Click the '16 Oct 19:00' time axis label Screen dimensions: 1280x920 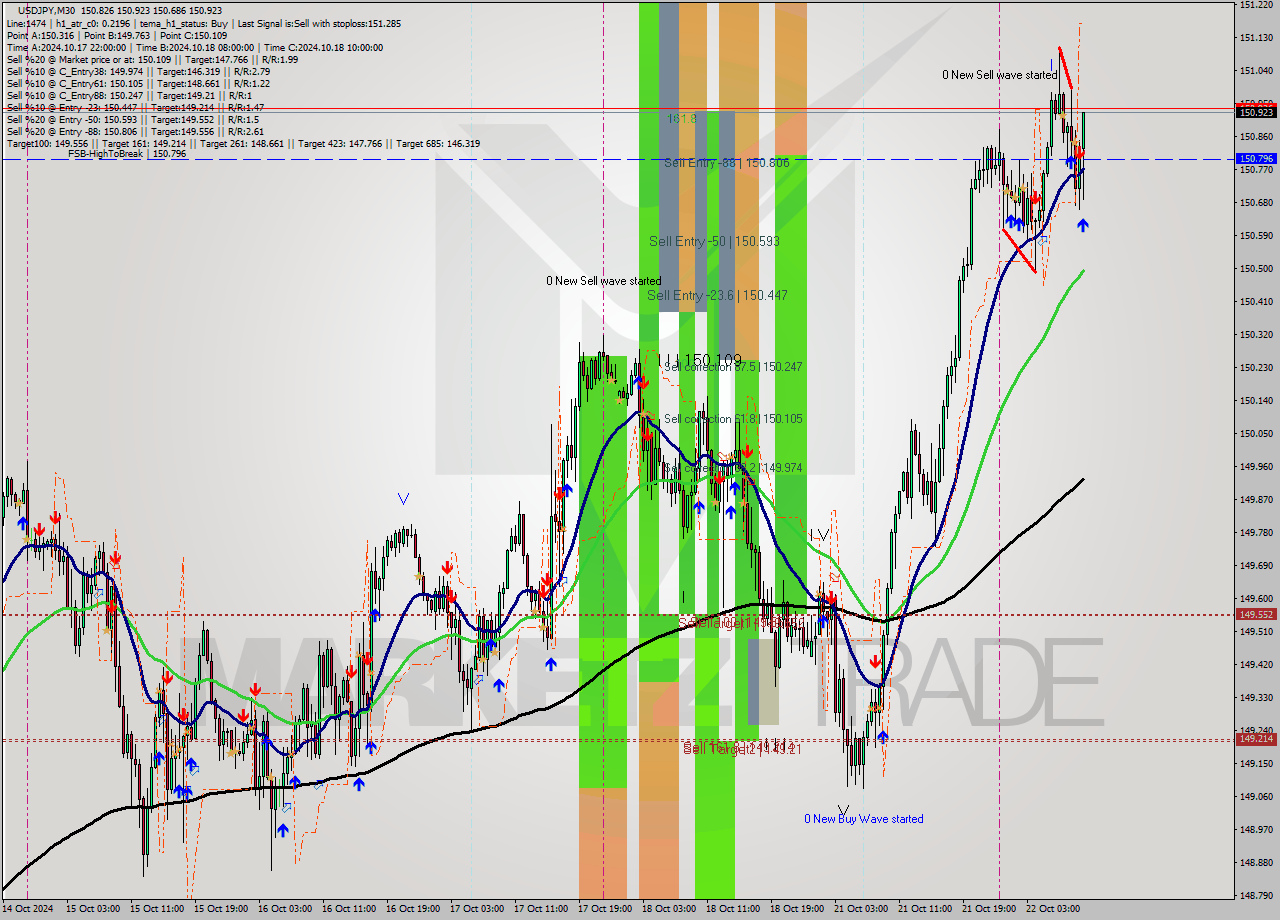(412, 909)
